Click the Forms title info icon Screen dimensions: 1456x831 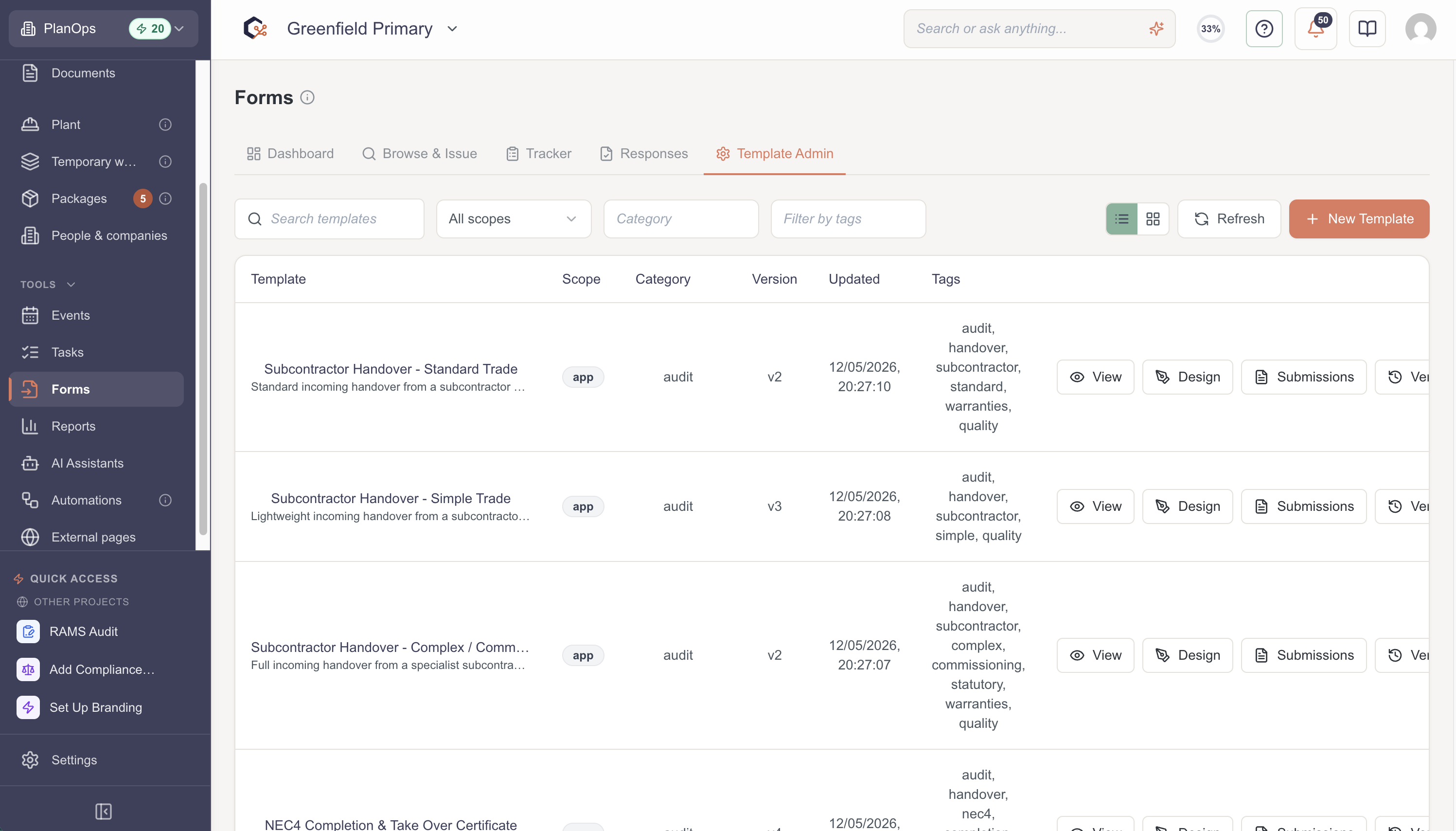307,98
